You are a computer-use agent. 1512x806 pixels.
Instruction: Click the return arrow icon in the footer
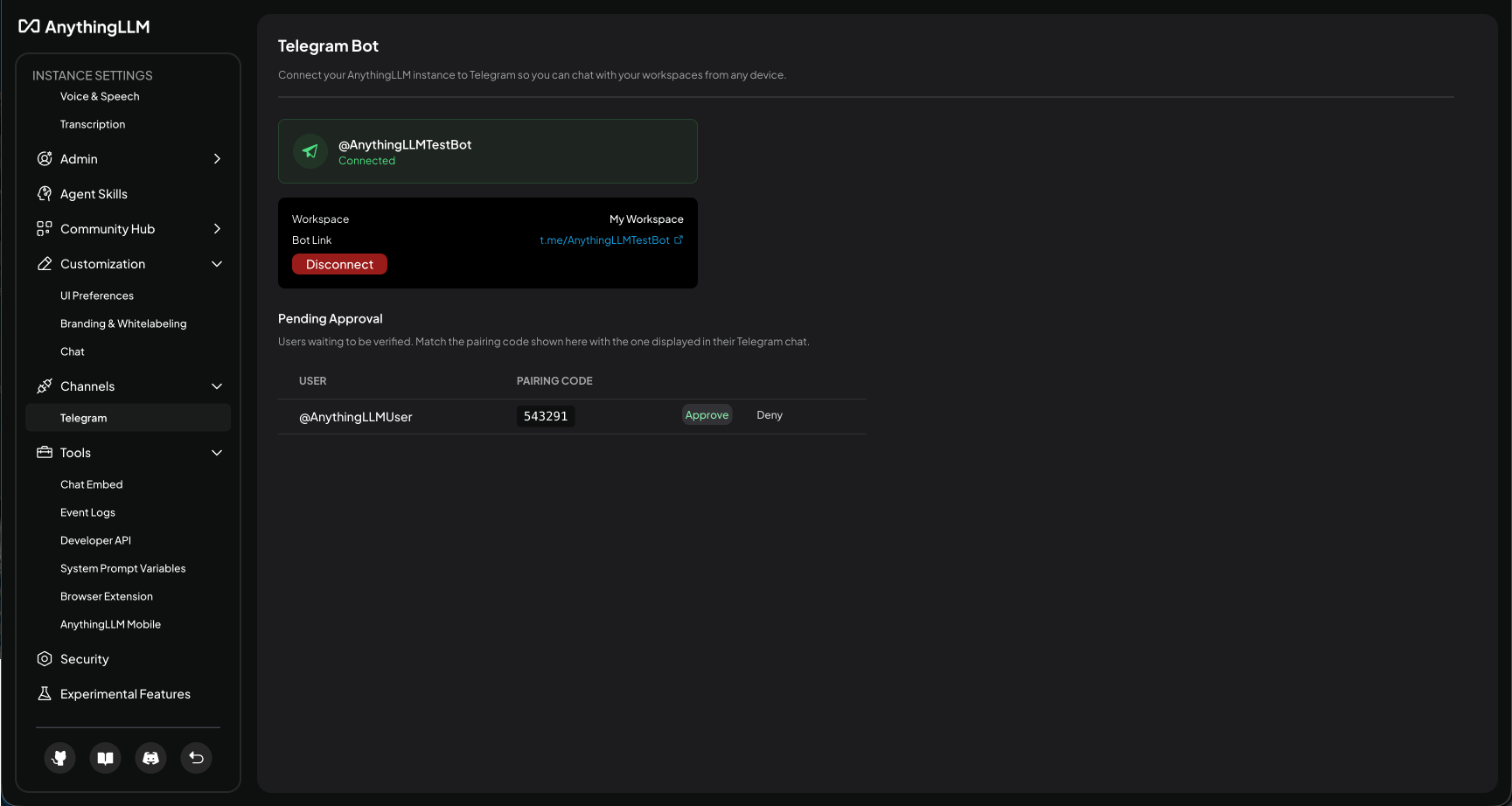pos(196,758)
